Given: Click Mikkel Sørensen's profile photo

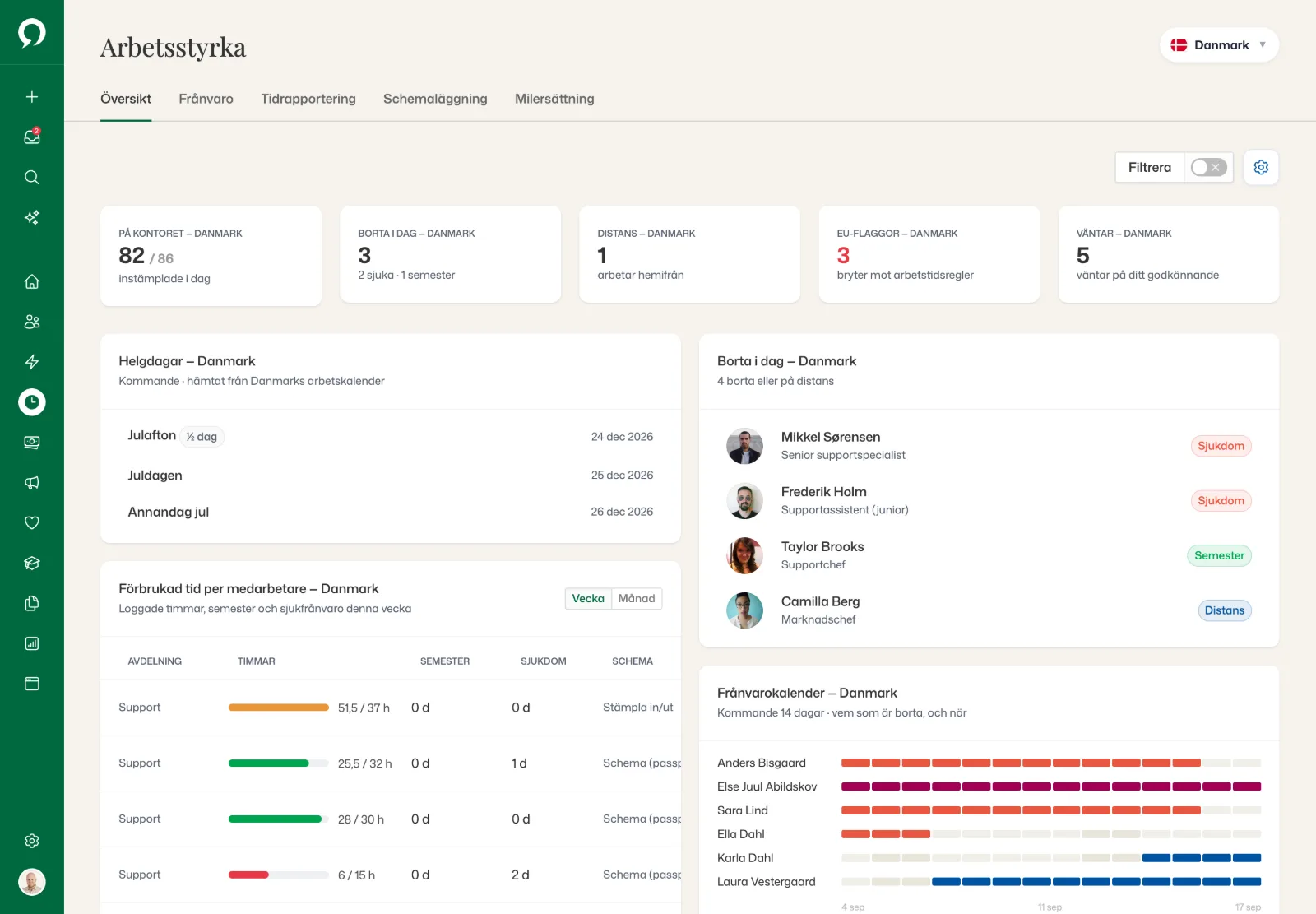Looking at the screenshot, I should click(x=744, y=446).
